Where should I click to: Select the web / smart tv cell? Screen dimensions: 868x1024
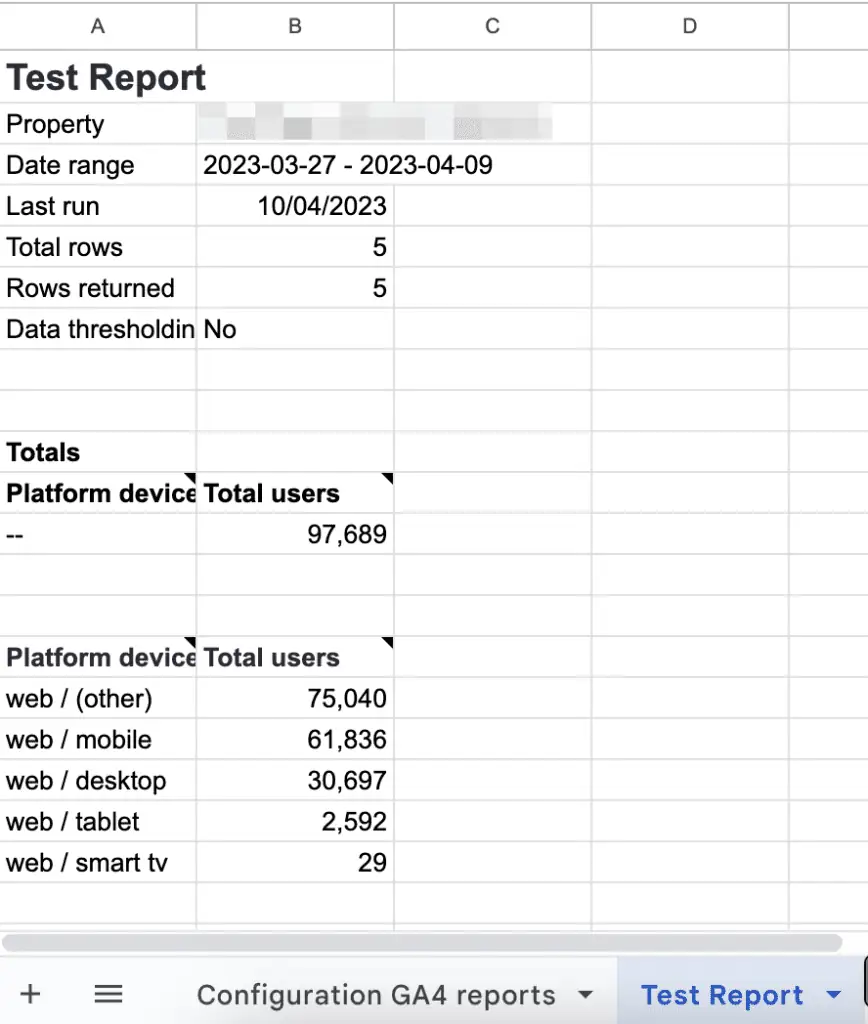click(97, 862)
